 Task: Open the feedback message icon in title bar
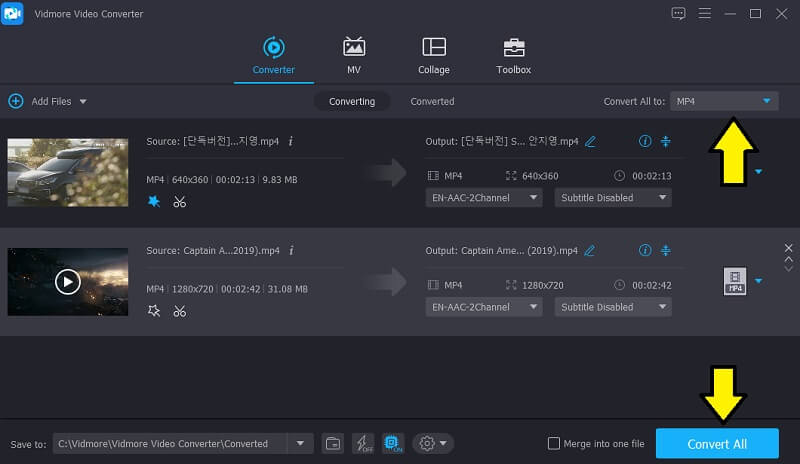(679, 13)
